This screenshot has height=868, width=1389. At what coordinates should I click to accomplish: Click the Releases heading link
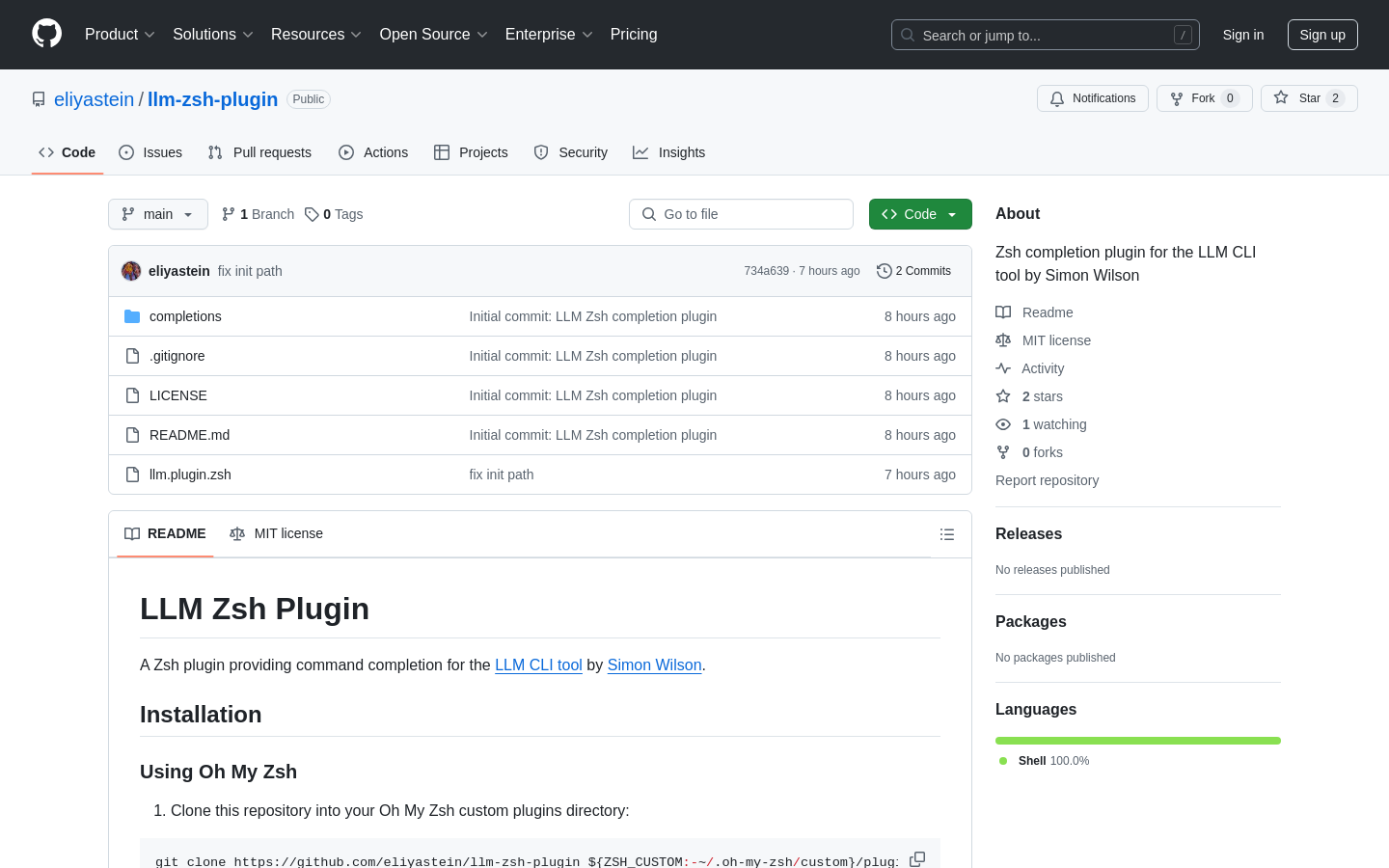[1028, 534]
